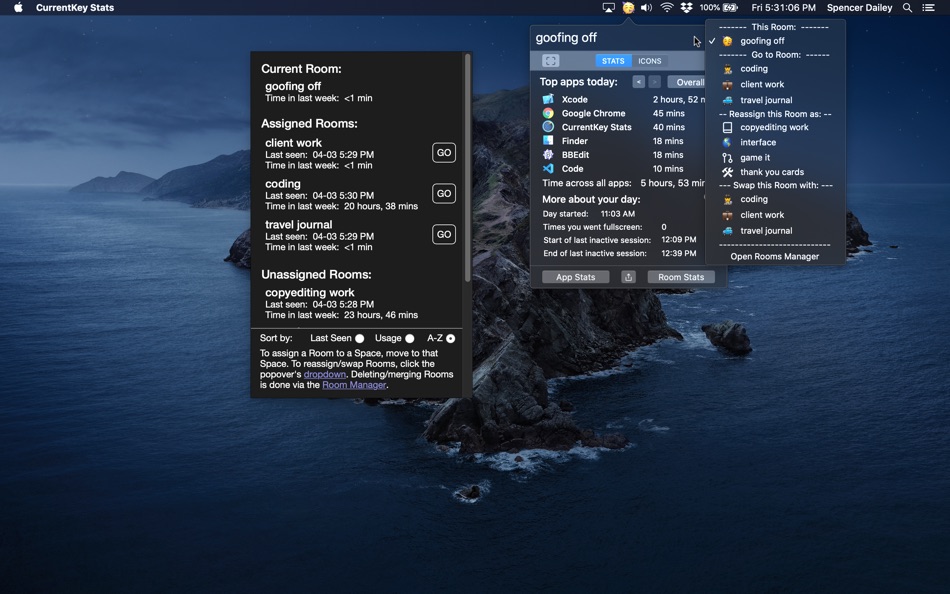Switch to the ICONS tab
Screen dimensions: 950x594
(650, 61)
